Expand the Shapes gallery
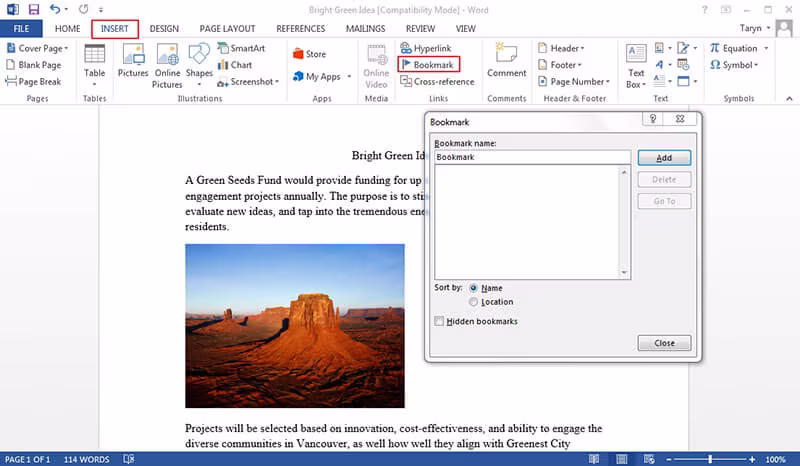This screenshot has height=466, width=800. click(199, 66)
